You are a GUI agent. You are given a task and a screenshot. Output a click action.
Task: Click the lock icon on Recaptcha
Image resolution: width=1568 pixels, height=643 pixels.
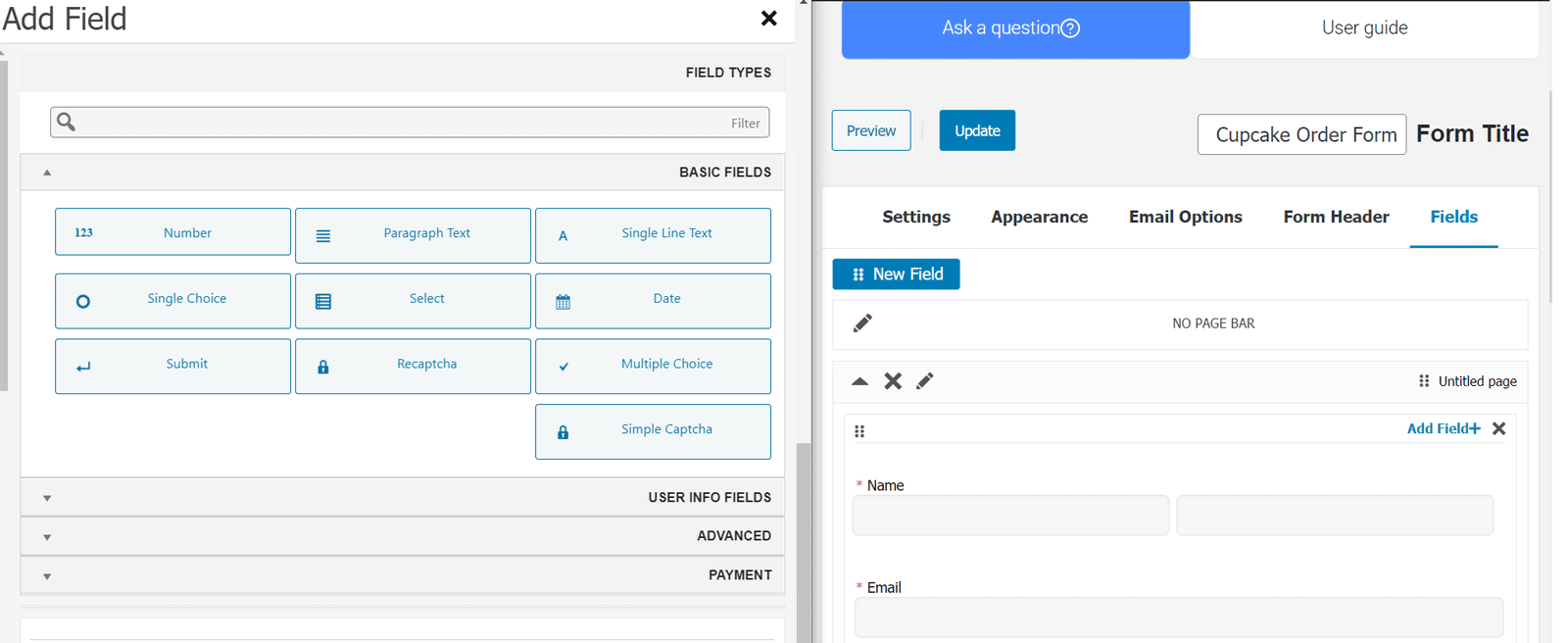(x=323, y=368)
